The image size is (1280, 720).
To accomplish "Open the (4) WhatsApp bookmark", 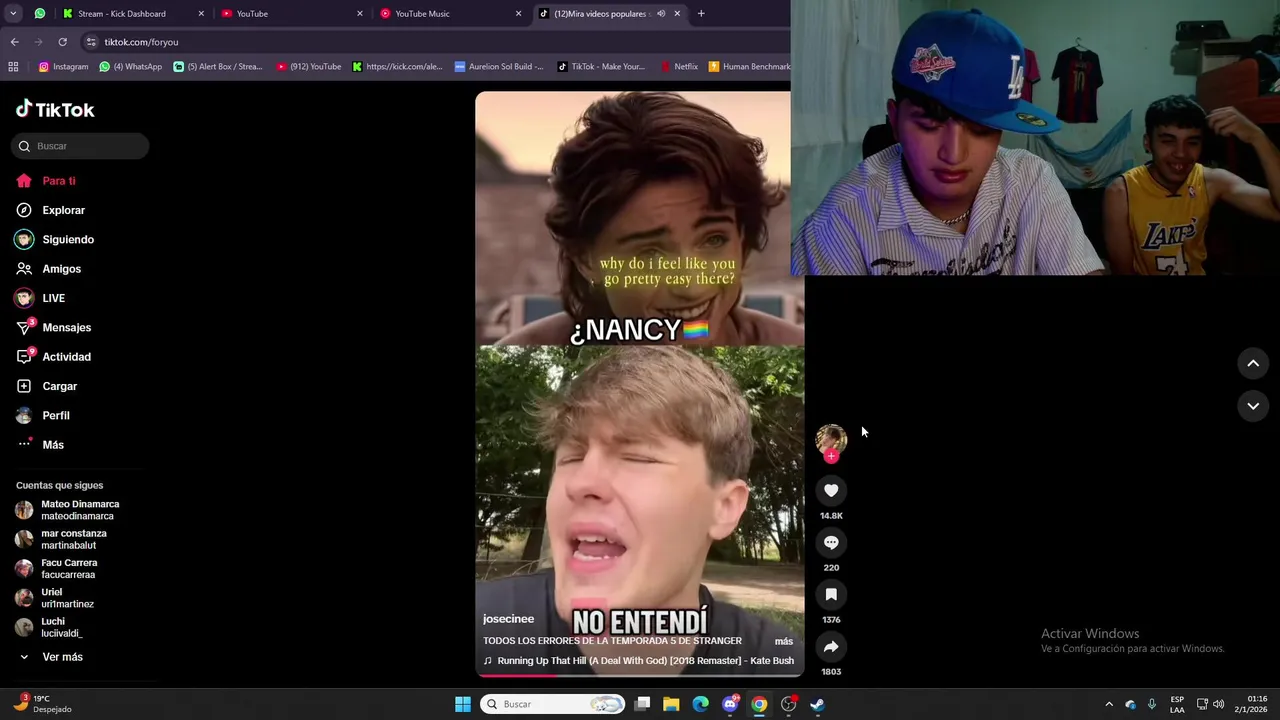I will pos(131,67).
